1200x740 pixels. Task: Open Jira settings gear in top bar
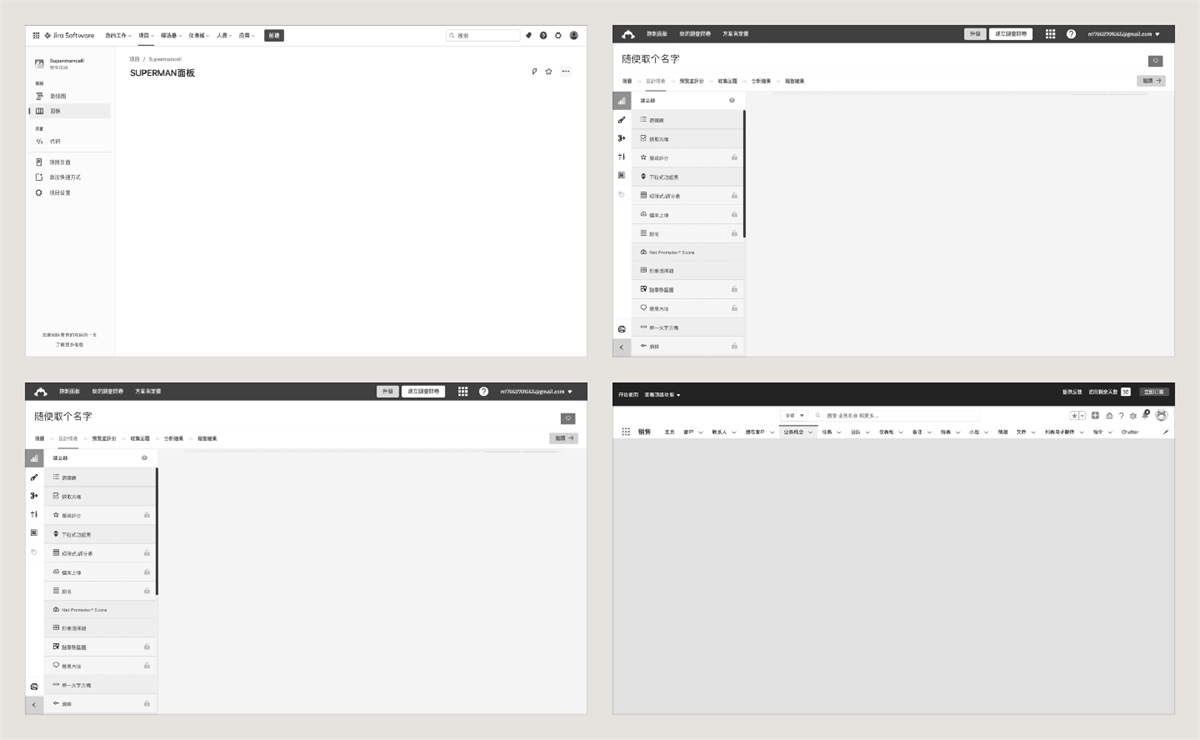[558, 35]
